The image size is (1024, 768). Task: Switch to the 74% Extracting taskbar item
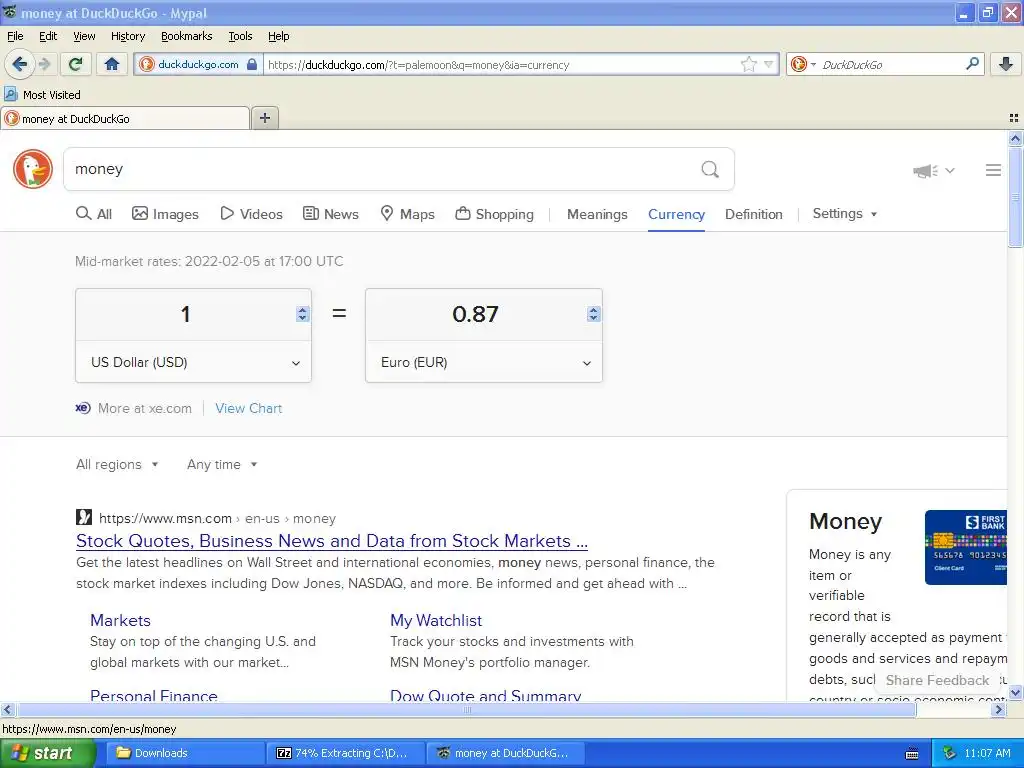click(x=345, y=753)
